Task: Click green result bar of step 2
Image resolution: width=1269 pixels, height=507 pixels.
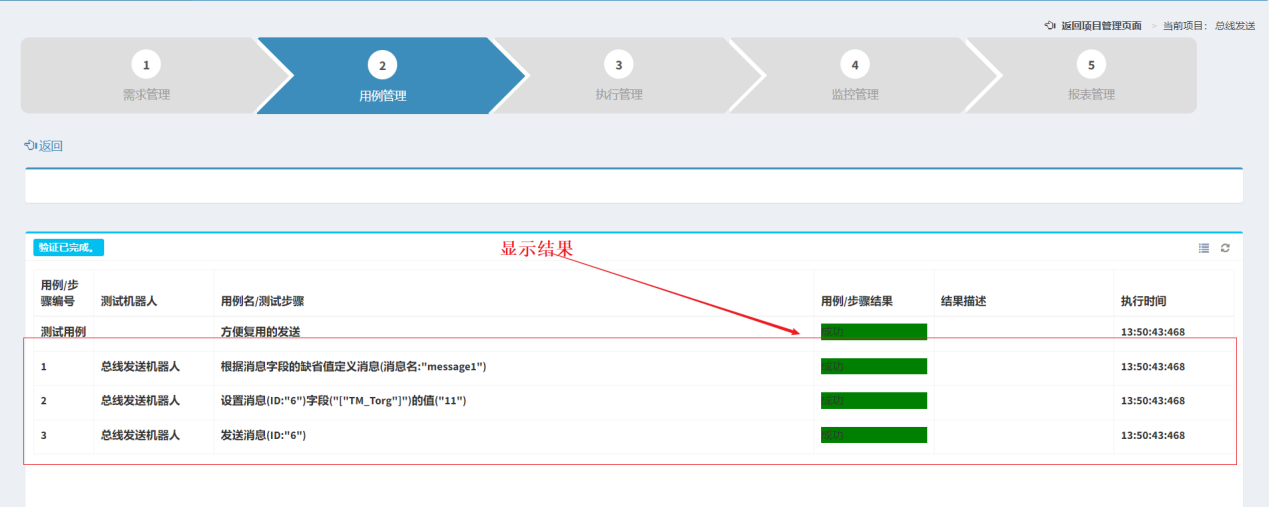Action: tap(874, 401)
